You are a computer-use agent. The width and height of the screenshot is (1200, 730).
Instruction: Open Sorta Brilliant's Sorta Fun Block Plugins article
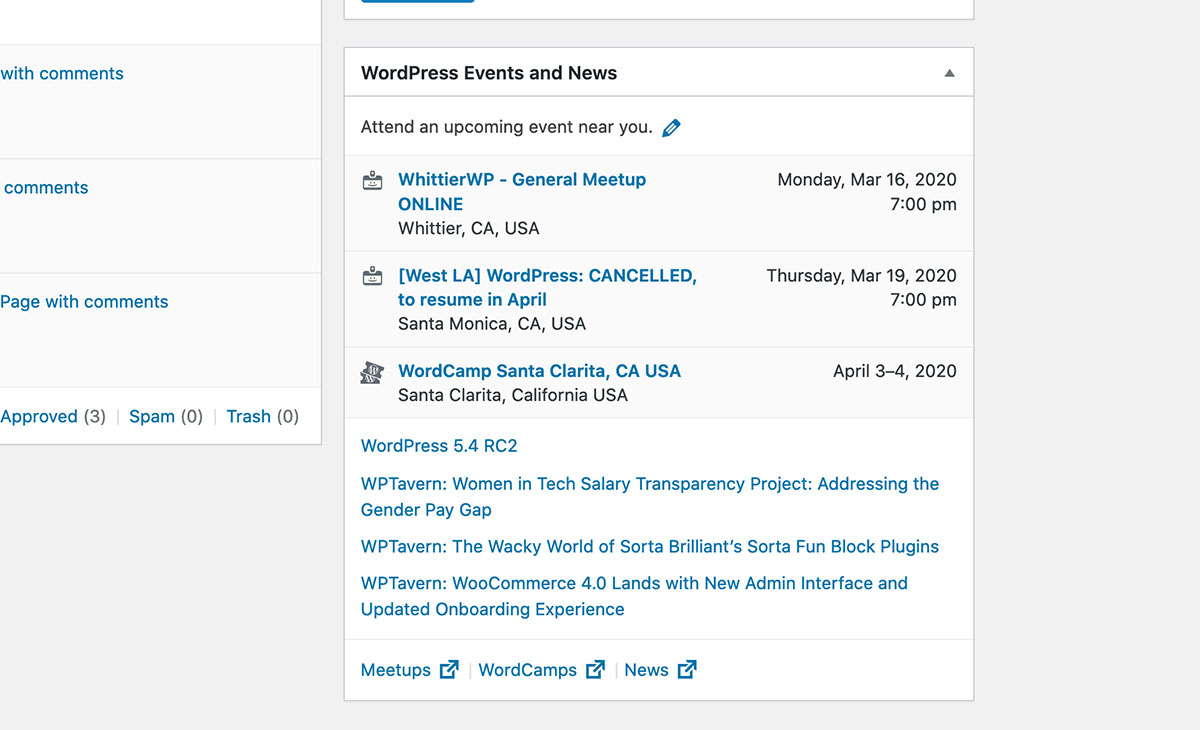coord(650,547)
